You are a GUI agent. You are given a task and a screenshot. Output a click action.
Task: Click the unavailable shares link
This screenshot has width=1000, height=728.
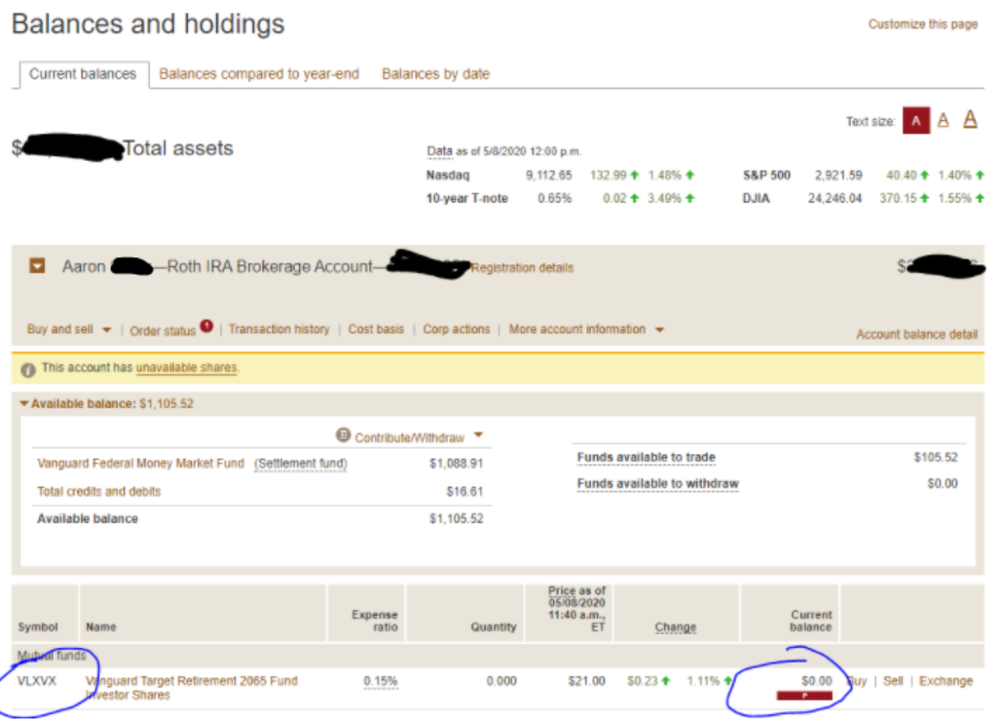pyautogui.click(x=186, y=368)
